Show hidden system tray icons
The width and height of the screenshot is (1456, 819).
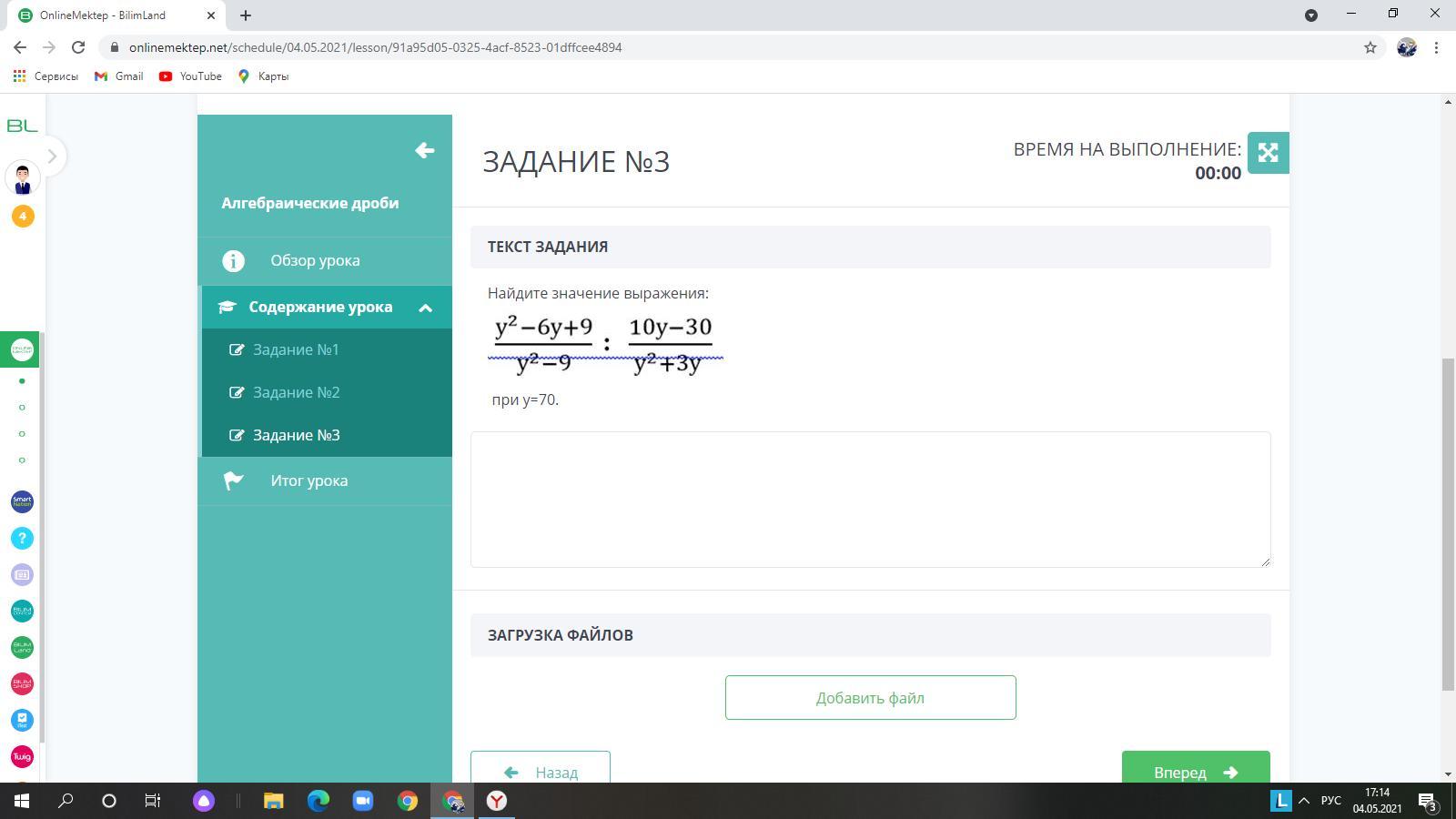point(1303,801)
